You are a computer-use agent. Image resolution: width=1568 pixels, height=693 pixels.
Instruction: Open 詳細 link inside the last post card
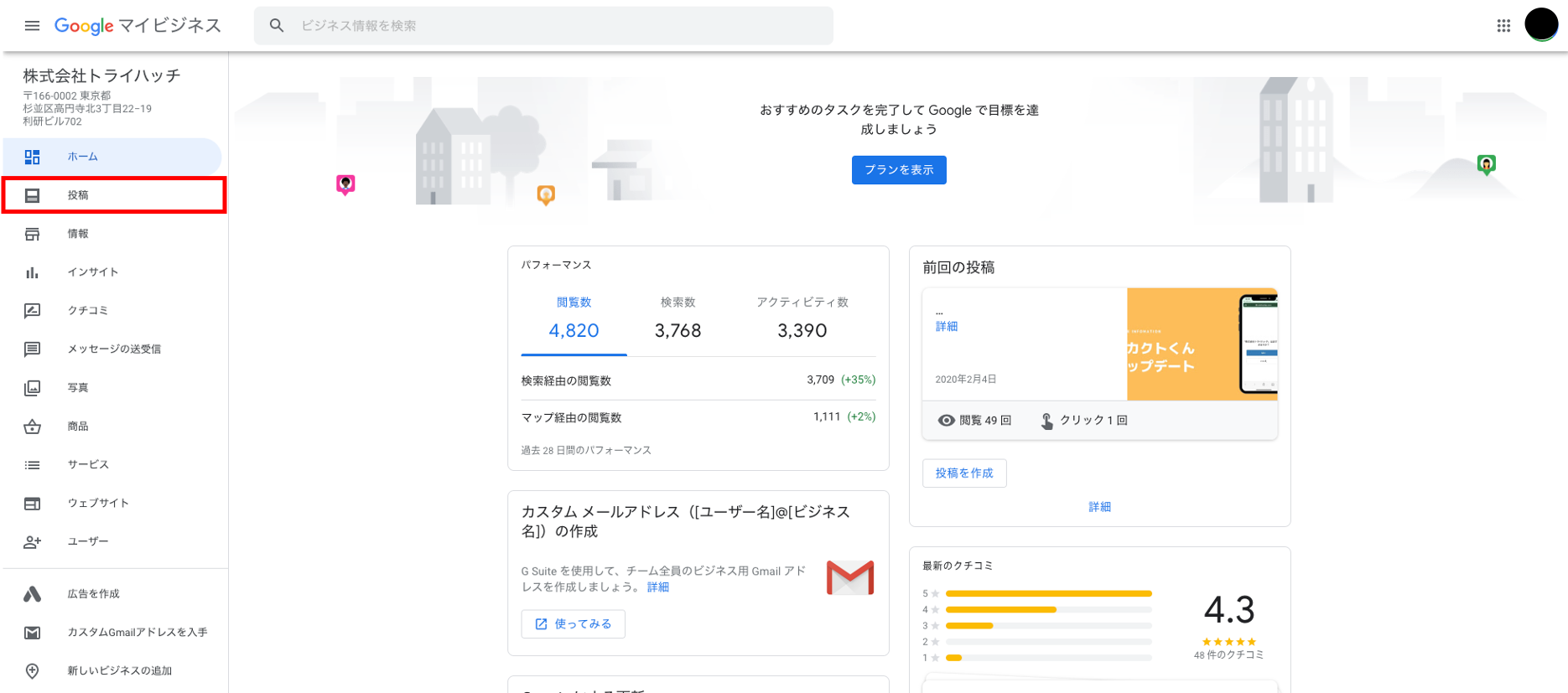coord(947,327)
